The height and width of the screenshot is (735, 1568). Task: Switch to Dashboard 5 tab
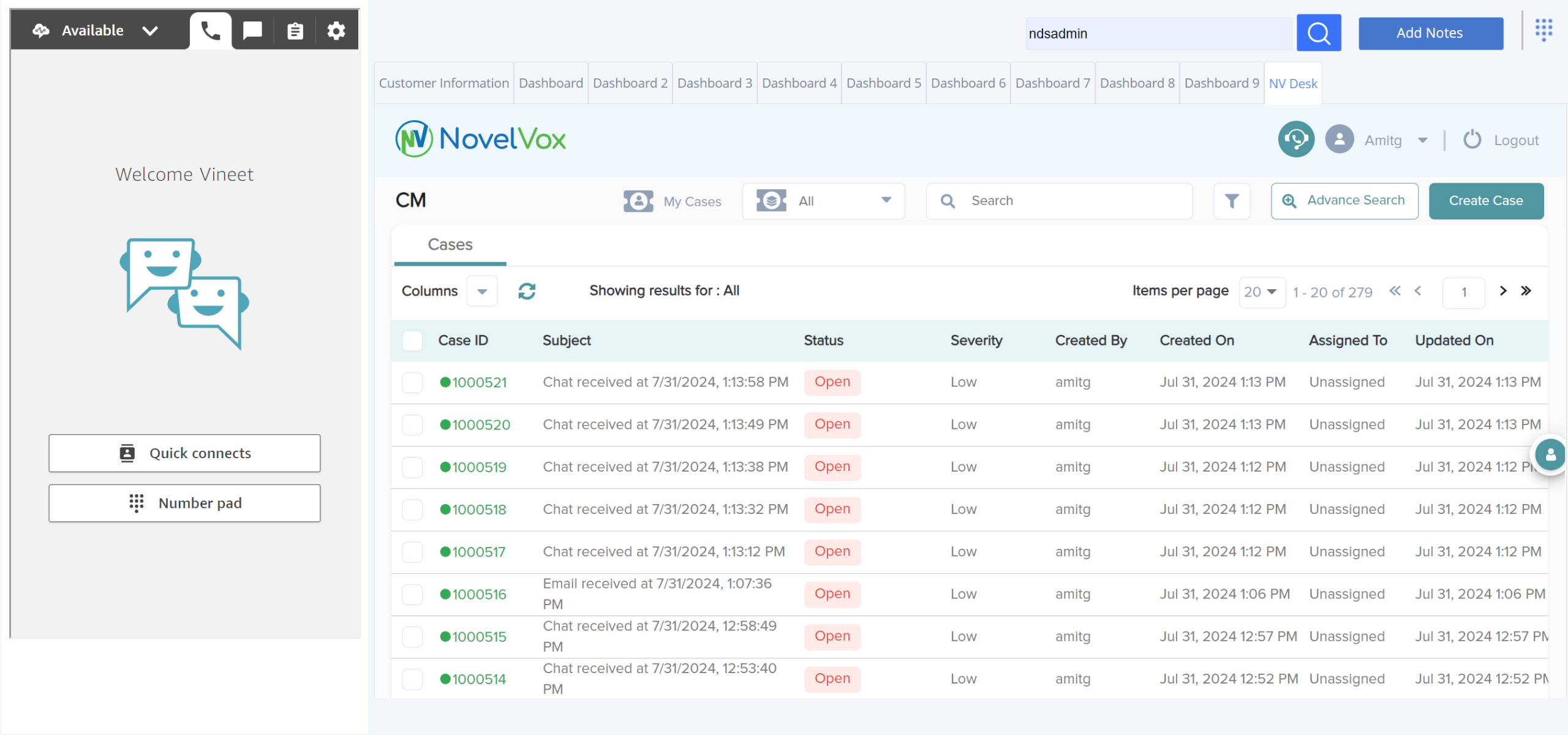883,83
